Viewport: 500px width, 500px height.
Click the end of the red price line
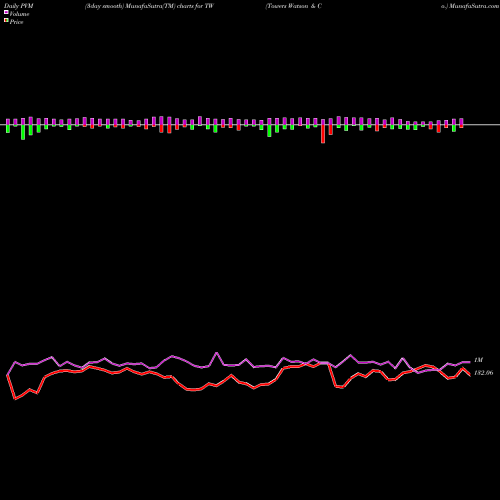[x=470, y=375]
